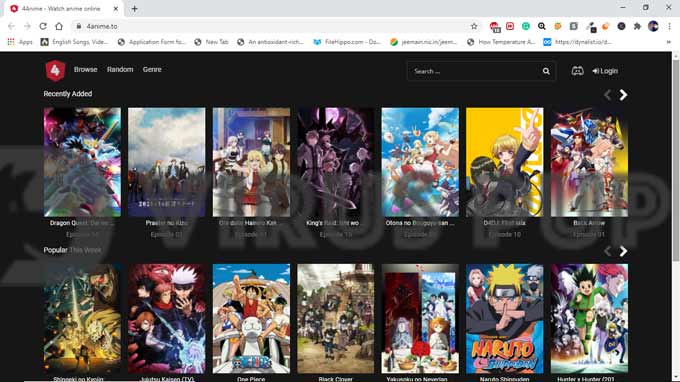The image size is (680, 382).
Task: Open the English Songs, Vide... bookmark
Action: pos(75,42)
